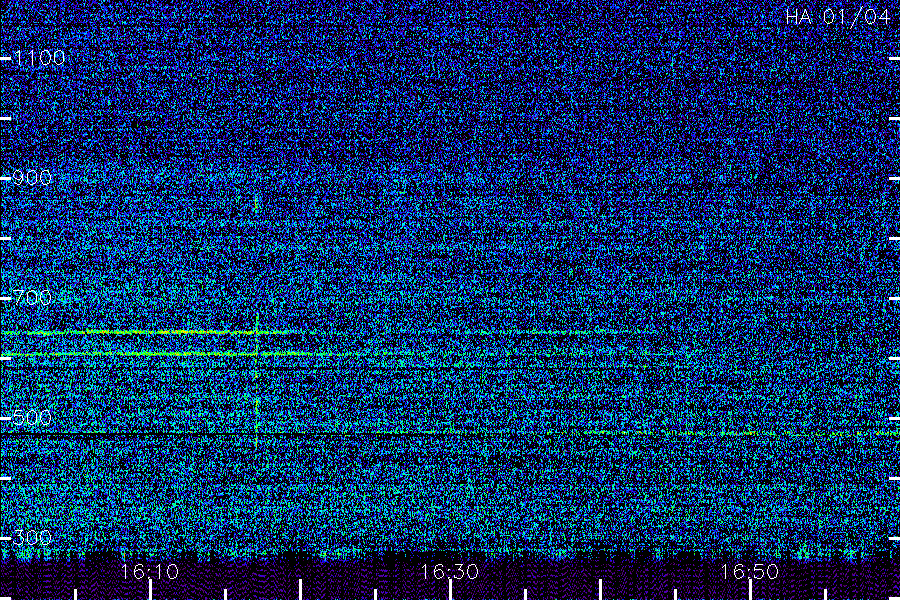
Task: Select the 900 frequency axis label
Action: point(32,177)
